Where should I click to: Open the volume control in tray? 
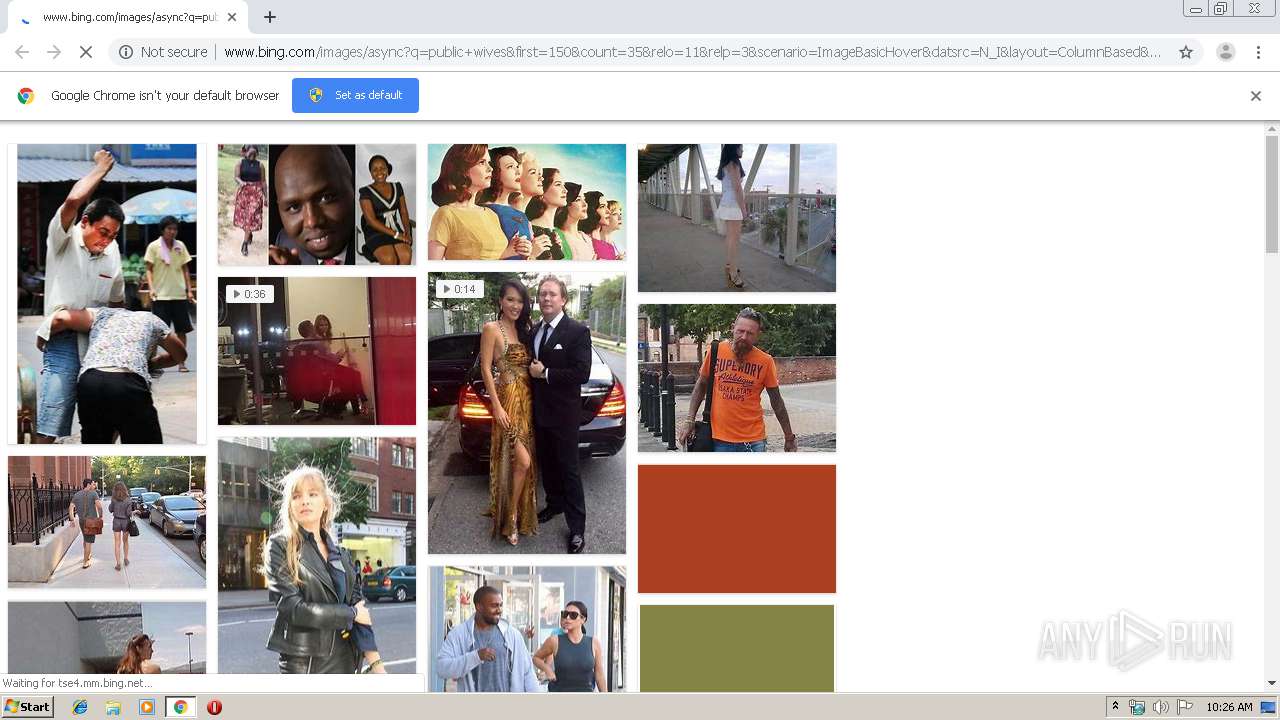click(1160, 707)
